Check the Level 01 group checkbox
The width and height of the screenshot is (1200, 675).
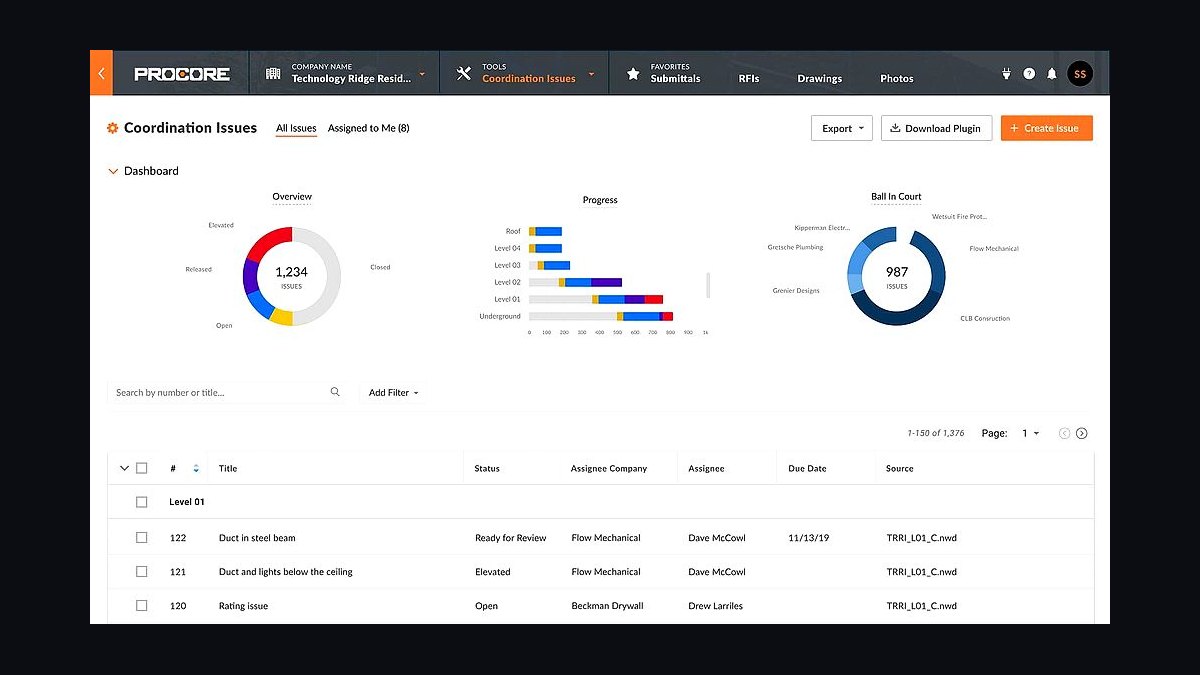coord(141,502)
